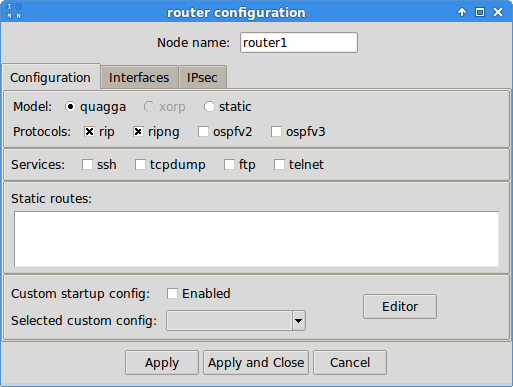Enable the ftp service checkbox
This screenshot has width=513, height=387.
[x=229, y=165]
